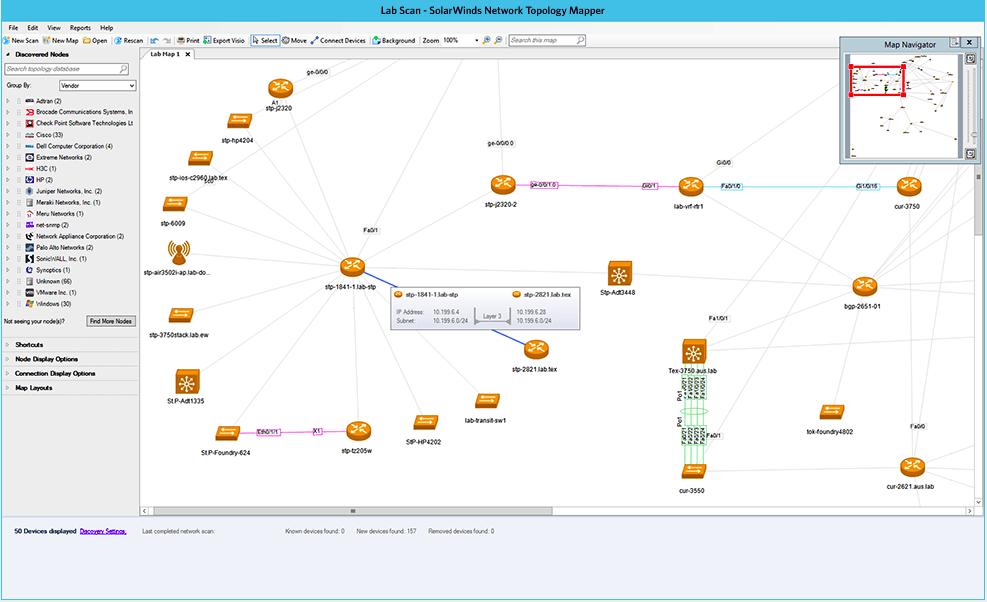Click the map's horizontal scrollbar

pos(352,511)
